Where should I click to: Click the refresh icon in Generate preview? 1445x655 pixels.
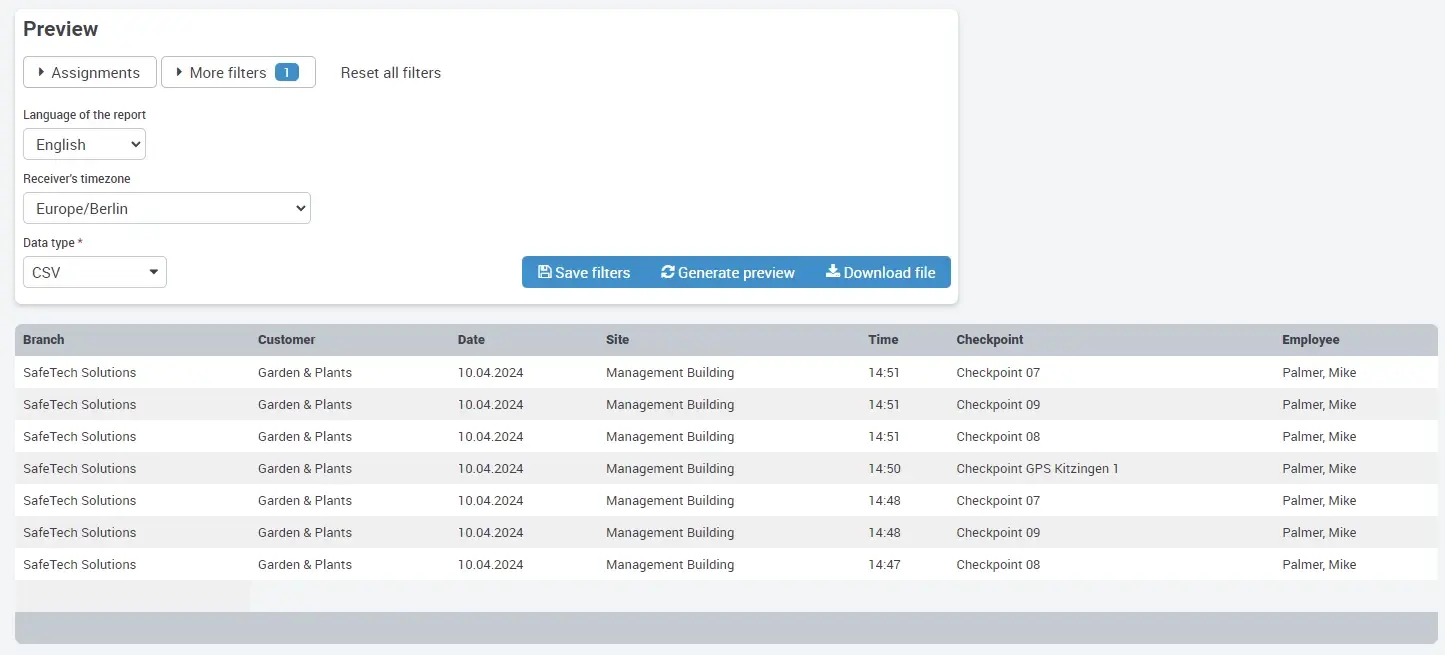point(667,272)
